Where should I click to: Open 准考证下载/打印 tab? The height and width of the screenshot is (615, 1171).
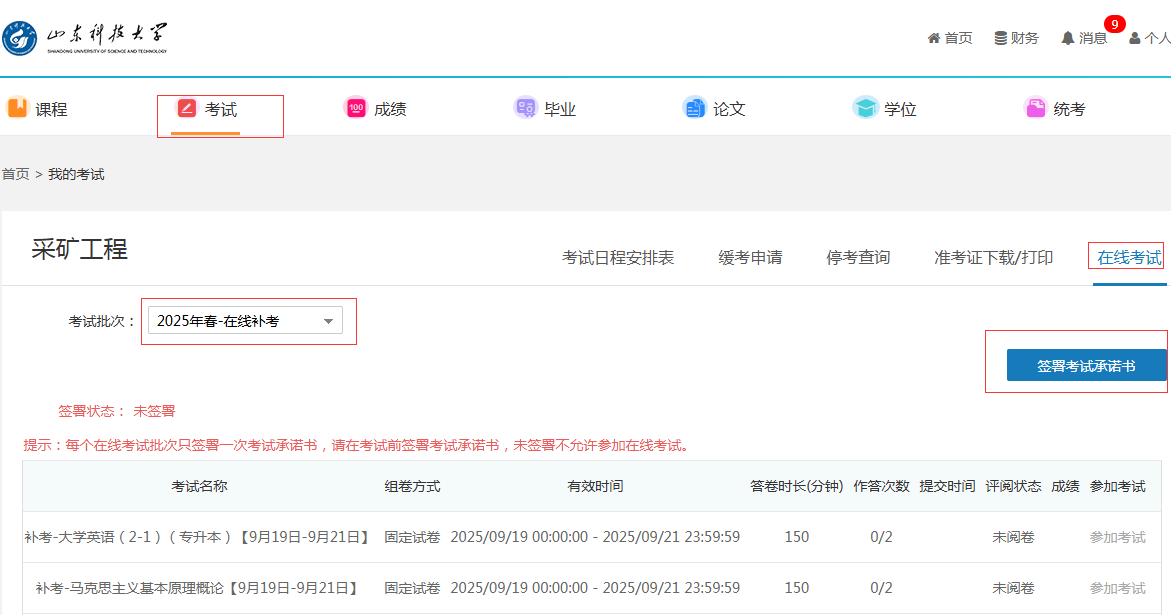pos(993,258)
